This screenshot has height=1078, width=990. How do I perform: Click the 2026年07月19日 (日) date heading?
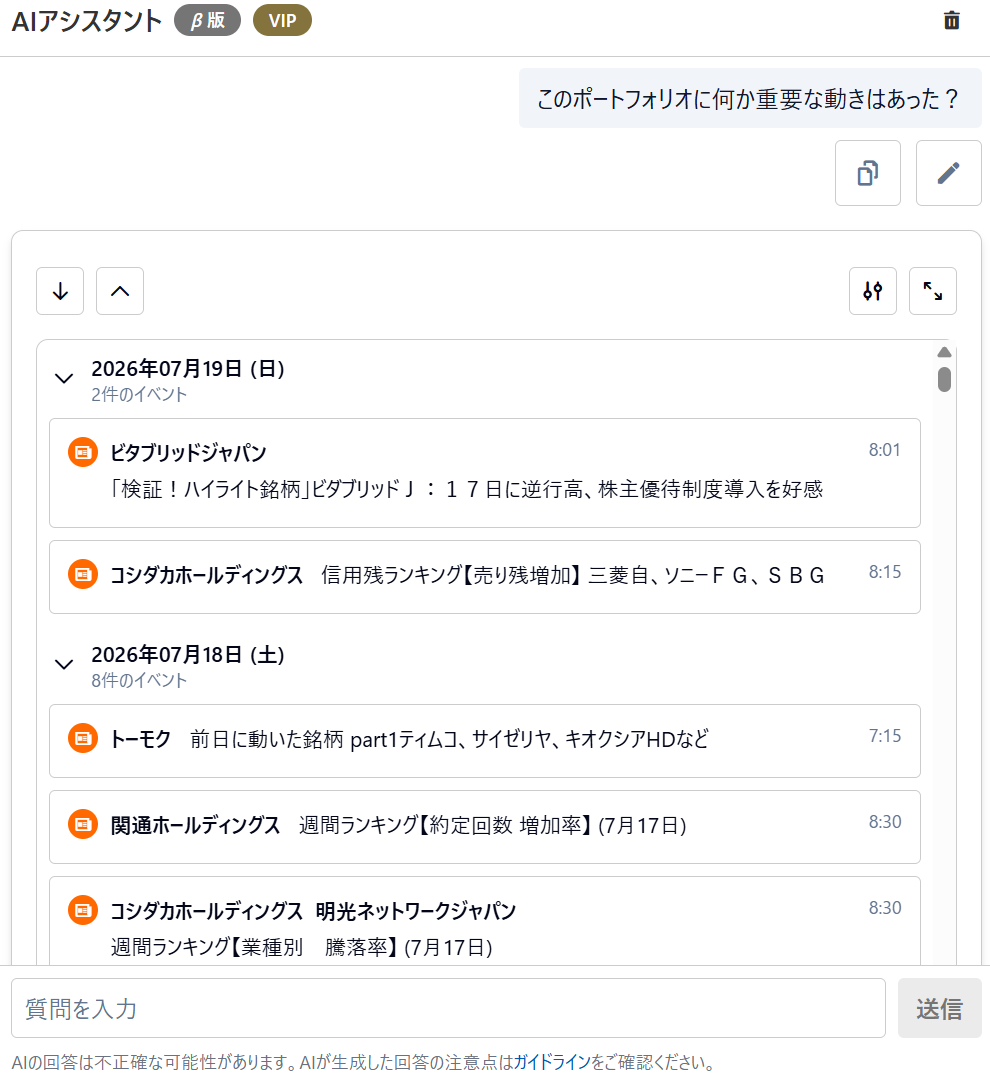click(x=188, y=368)
